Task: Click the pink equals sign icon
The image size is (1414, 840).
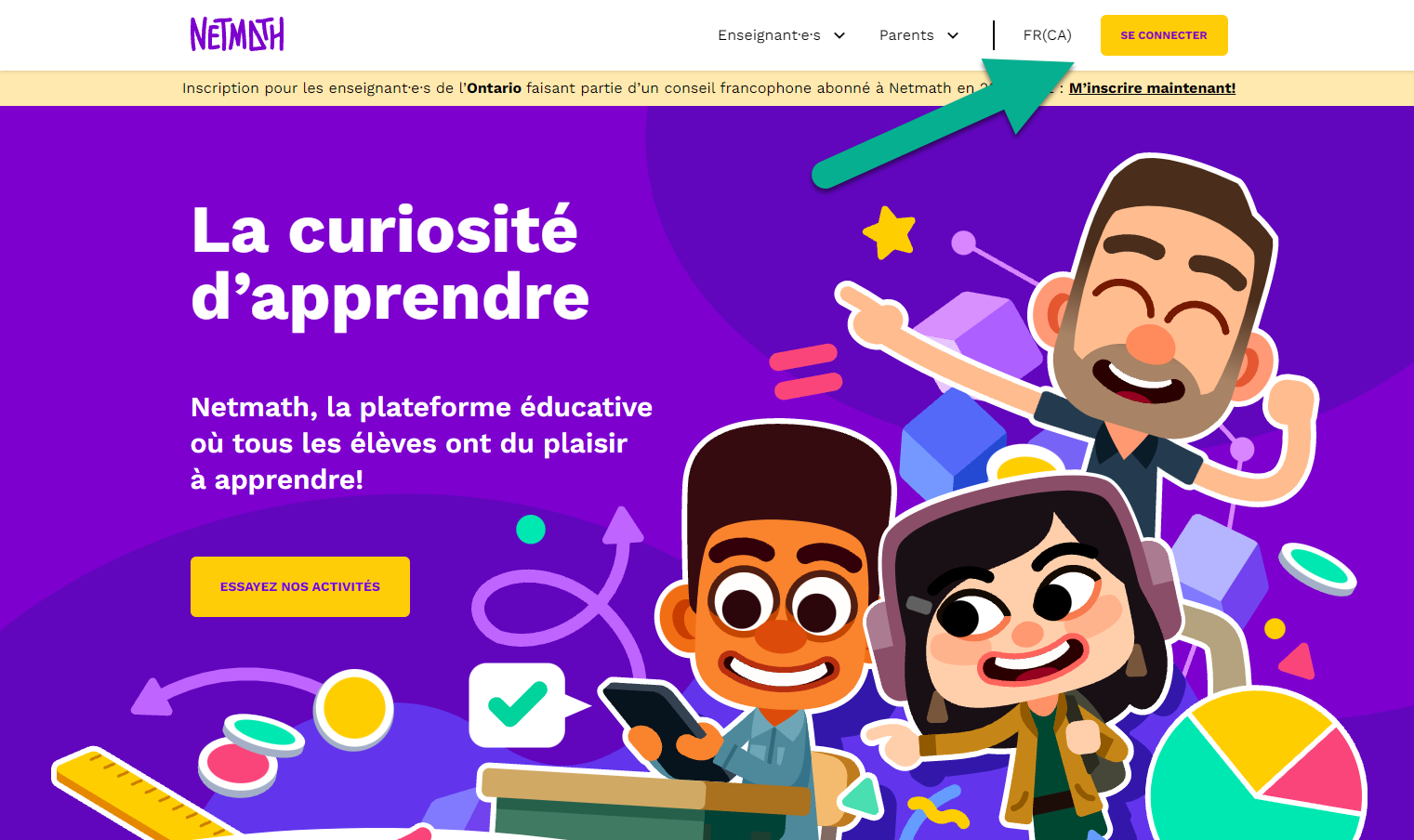Action: point(806,371)
